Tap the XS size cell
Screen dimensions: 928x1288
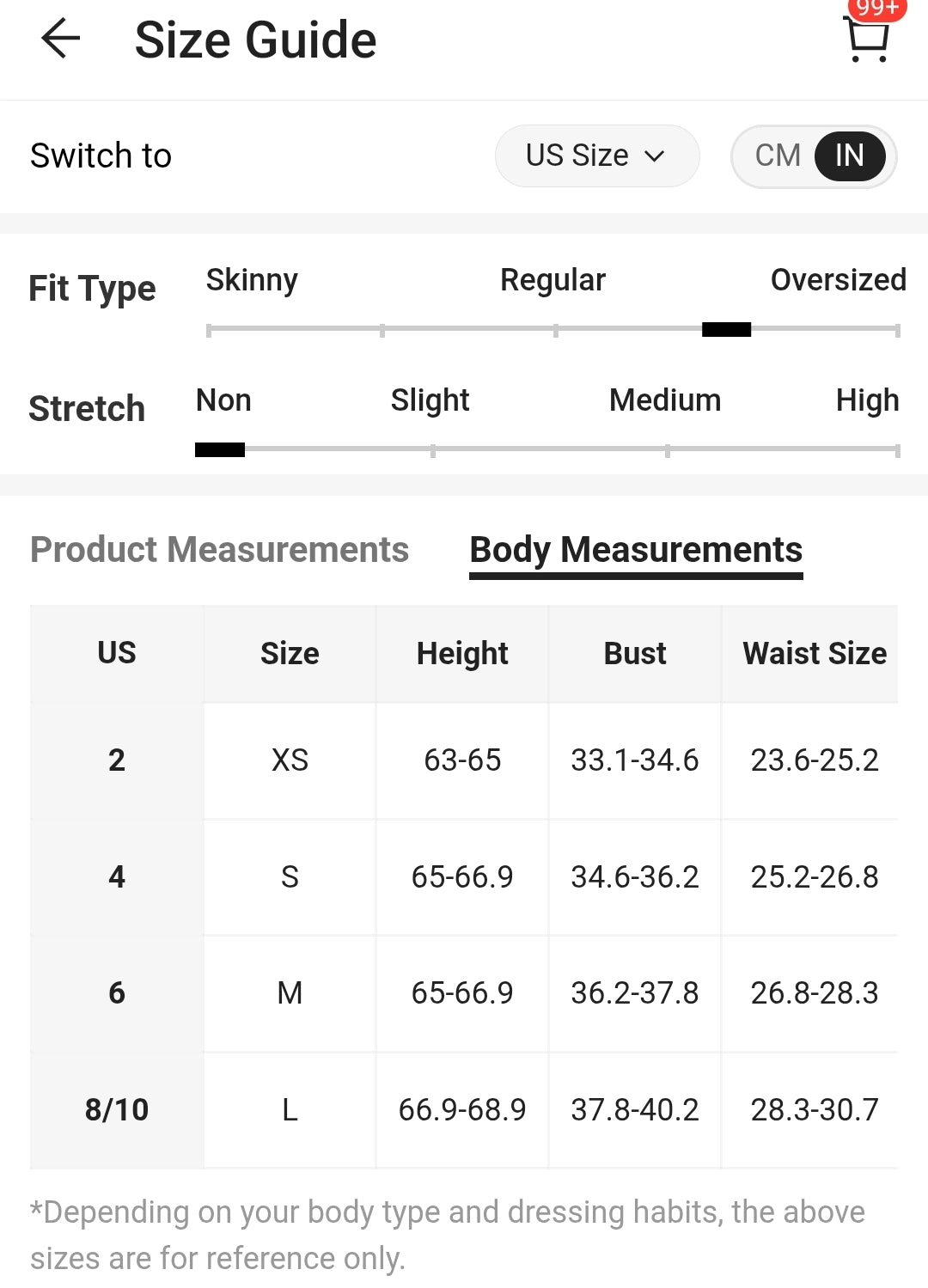click(x=290, y=760)
